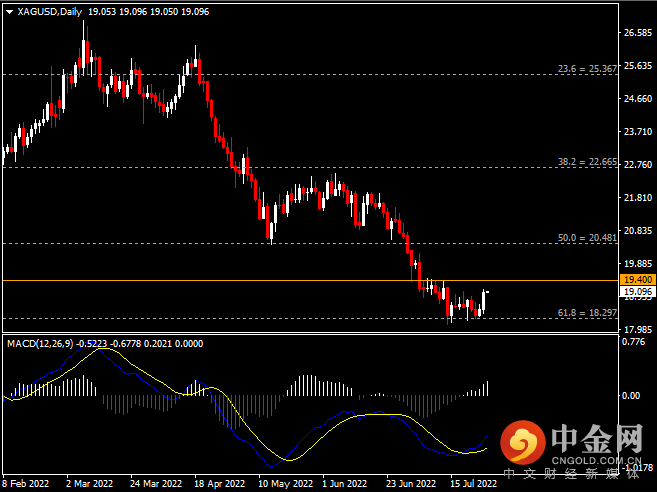Click the 18 Apr 2022 date label

pos(220,484)
